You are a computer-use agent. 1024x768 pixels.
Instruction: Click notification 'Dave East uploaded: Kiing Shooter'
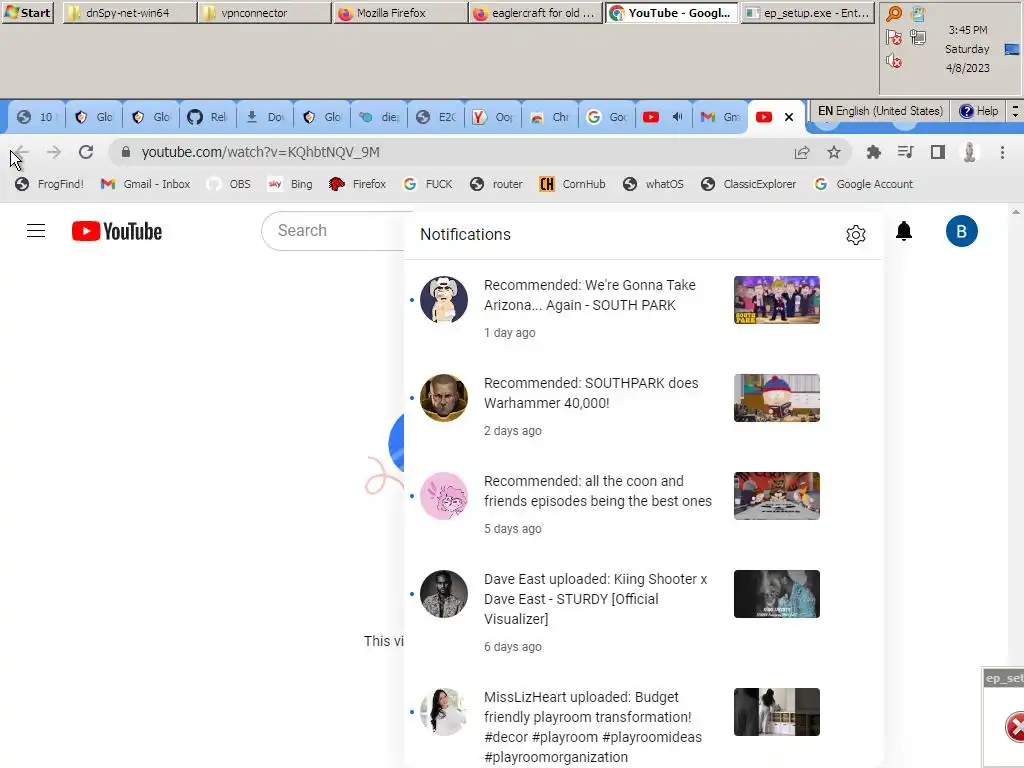pos(596,599)
